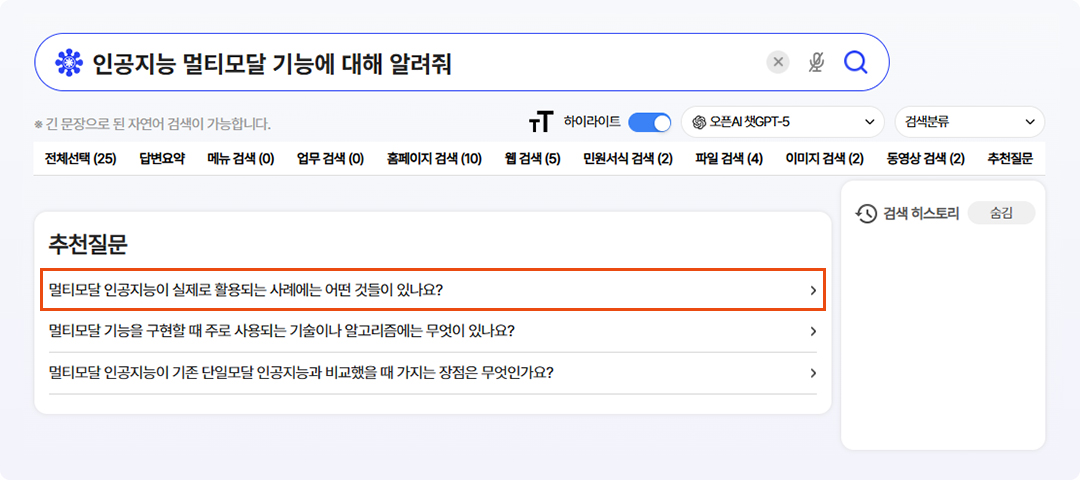The width and height of the screenshot is (1080, 480).
Task: Open question about 단일모달 comparison 장점
Action: pyautogui.click(x=432, y=373)
